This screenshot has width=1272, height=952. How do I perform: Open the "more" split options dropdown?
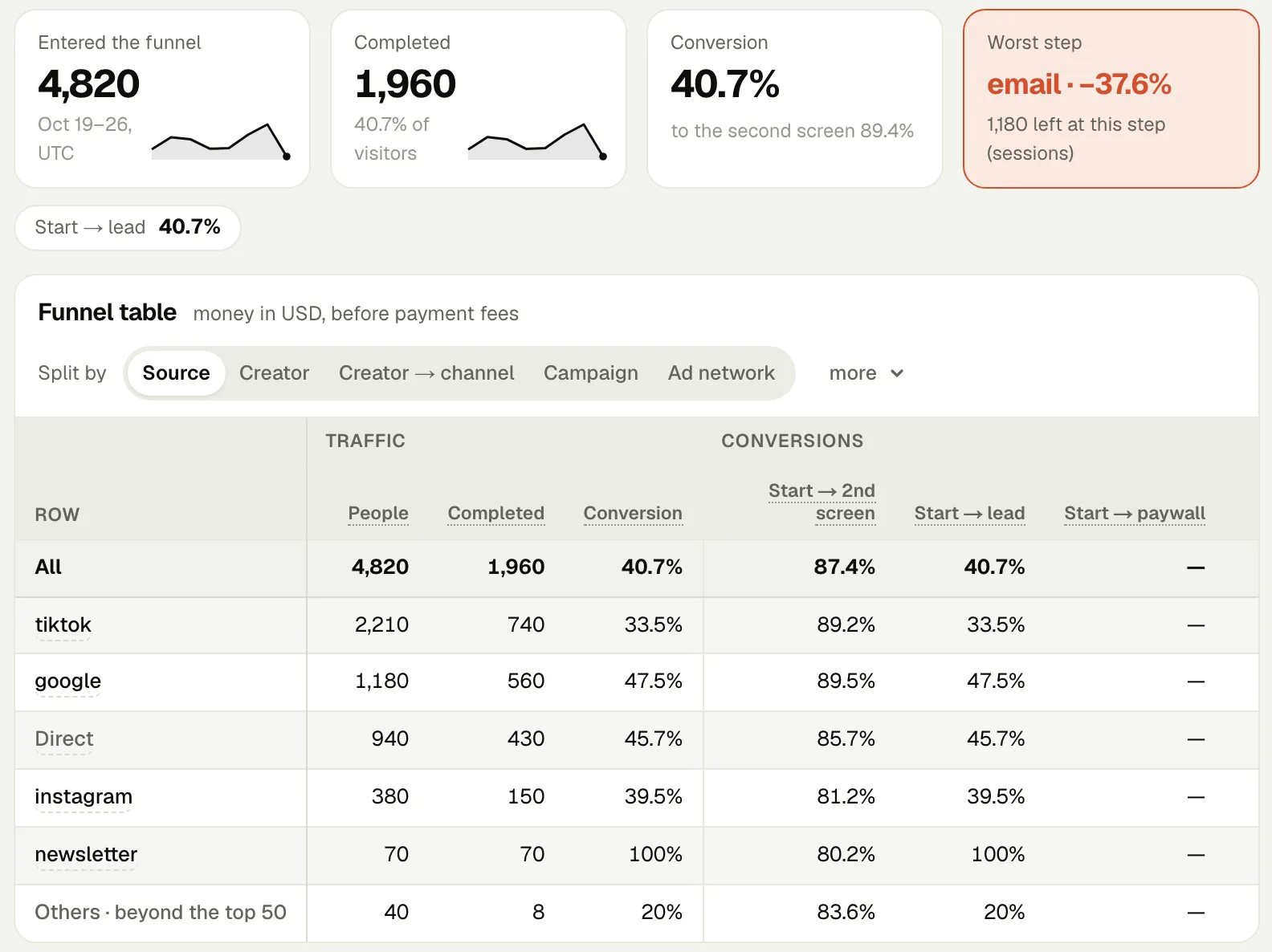click(866, 373)
